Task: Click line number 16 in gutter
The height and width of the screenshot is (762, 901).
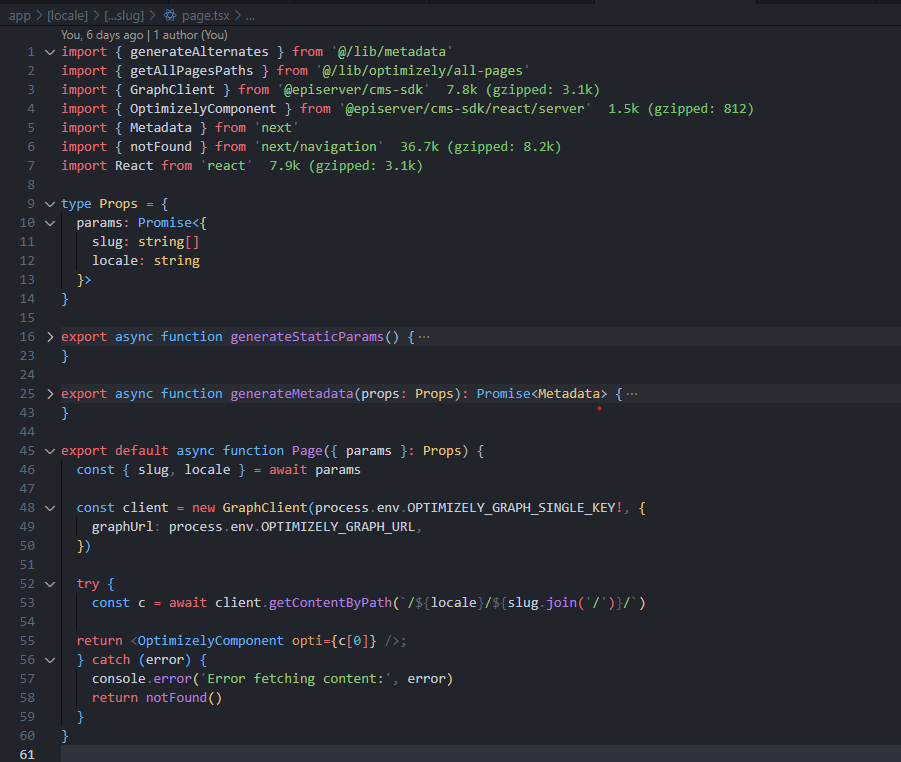Action: click(x=27, y=337)
